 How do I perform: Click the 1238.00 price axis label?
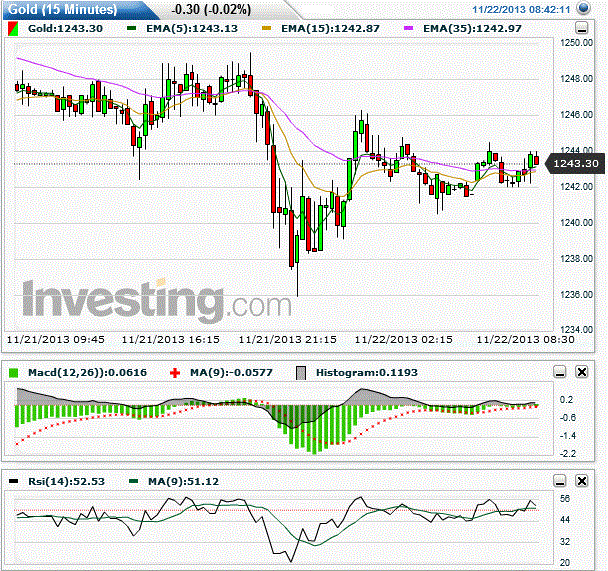(x=576, y=259)
